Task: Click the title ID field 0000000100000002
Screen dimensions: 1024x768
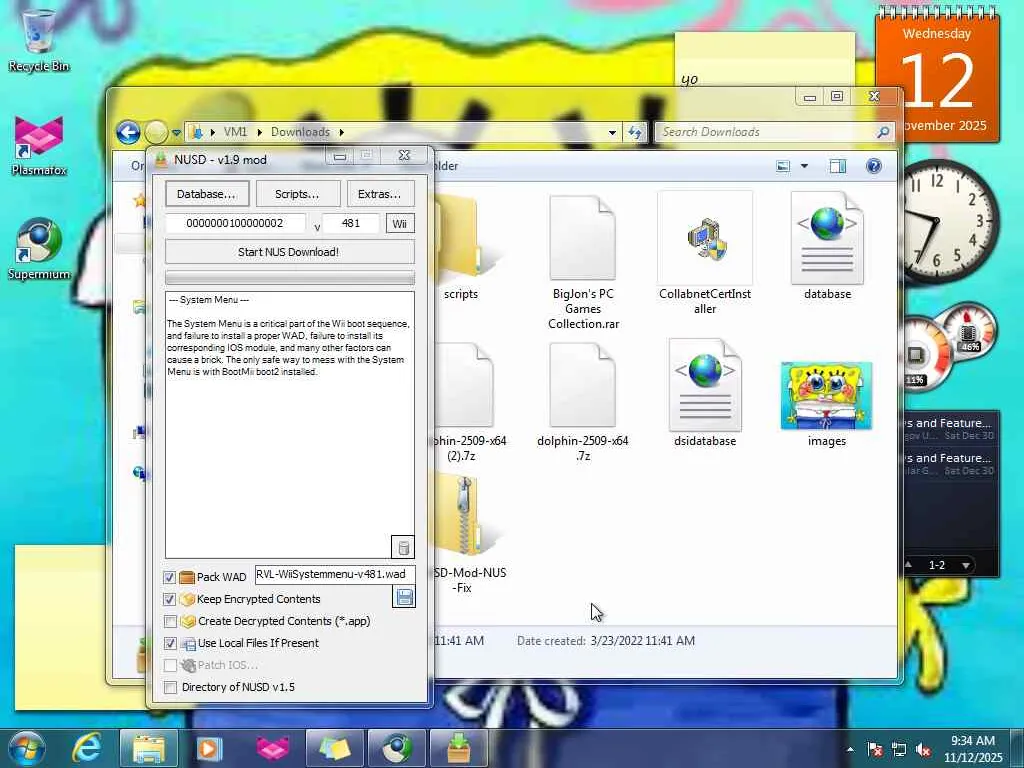Action: tap(235, 223)
